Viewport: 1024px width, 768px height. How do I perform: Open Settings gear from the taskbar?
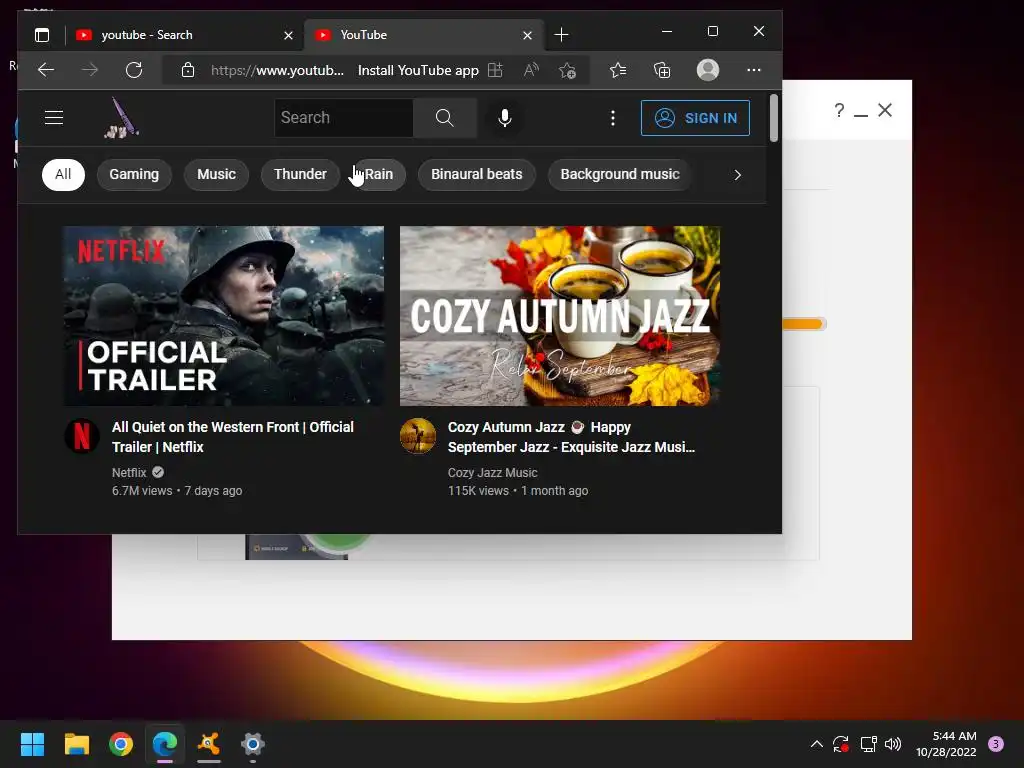(x=253, y=744)
